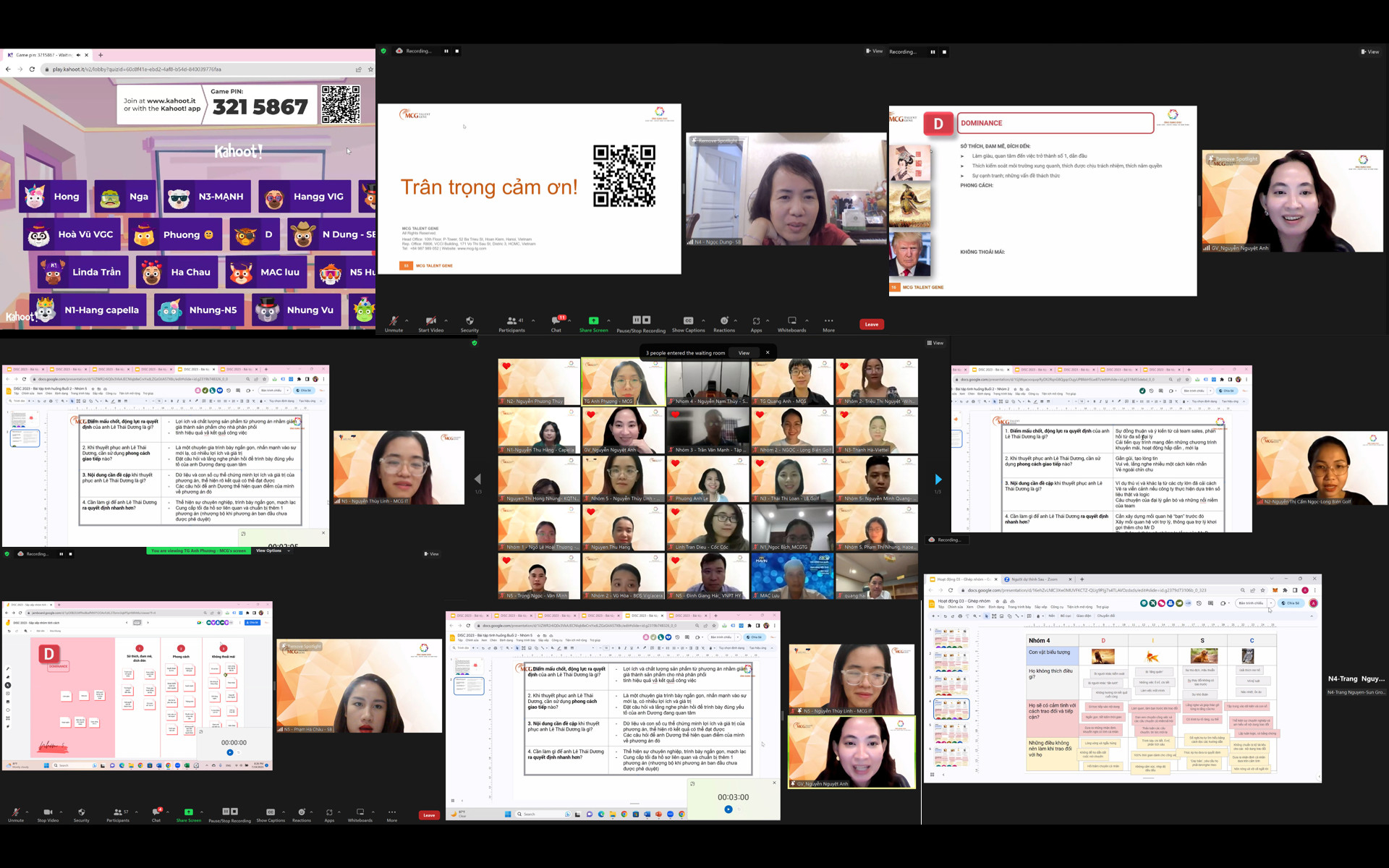Open the View Options dropdown
Screen dimensions: 1389x868
pyautogui.click(x=272, y=551)
